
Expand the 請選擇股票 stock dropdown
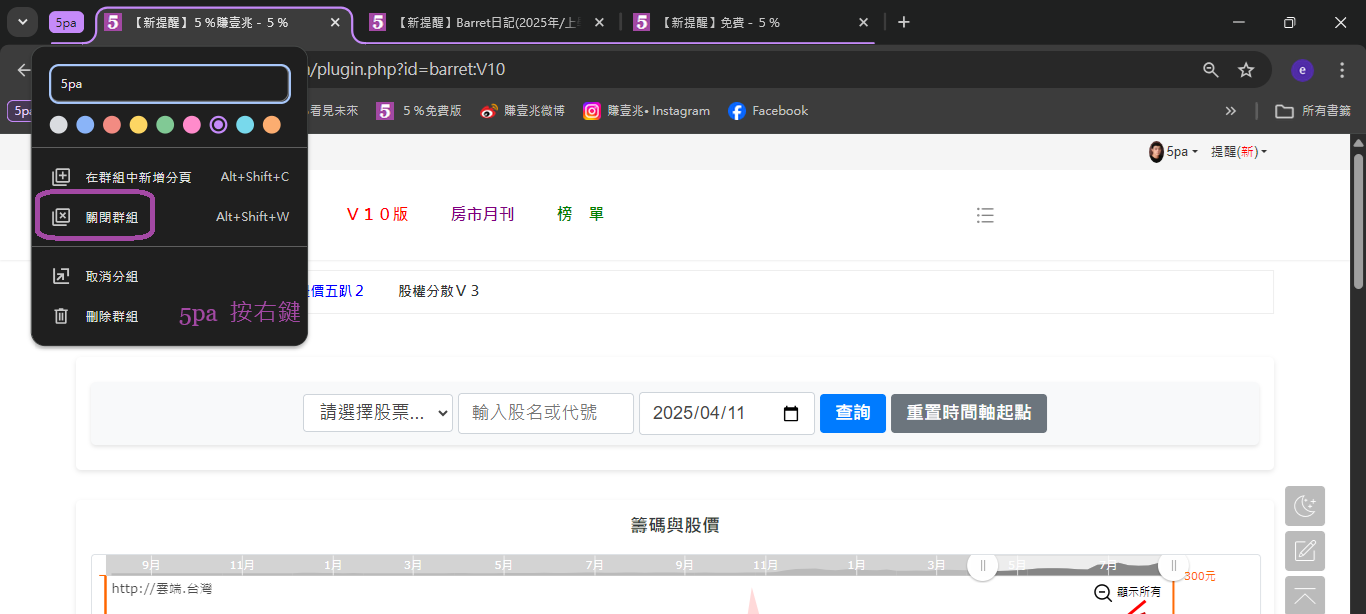[378, 413]
